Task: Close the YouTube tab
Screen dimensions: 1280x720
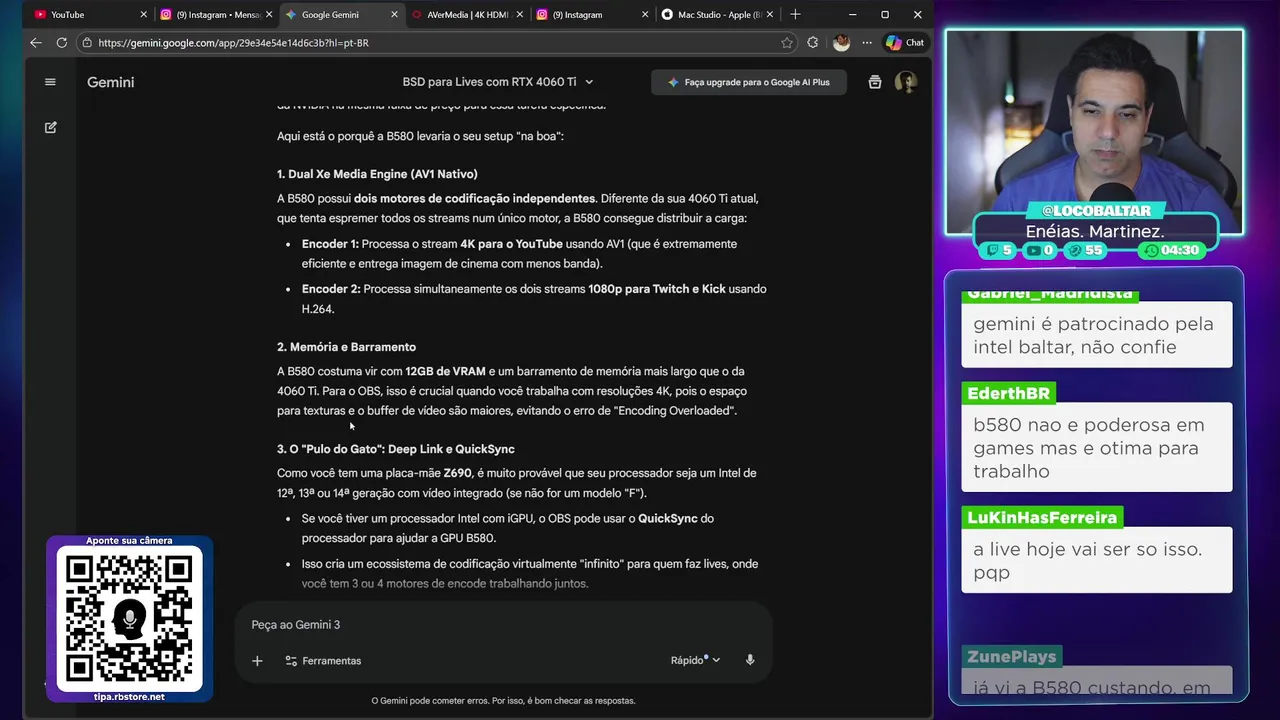Action: pyautogui.click(x=143, y=15)
